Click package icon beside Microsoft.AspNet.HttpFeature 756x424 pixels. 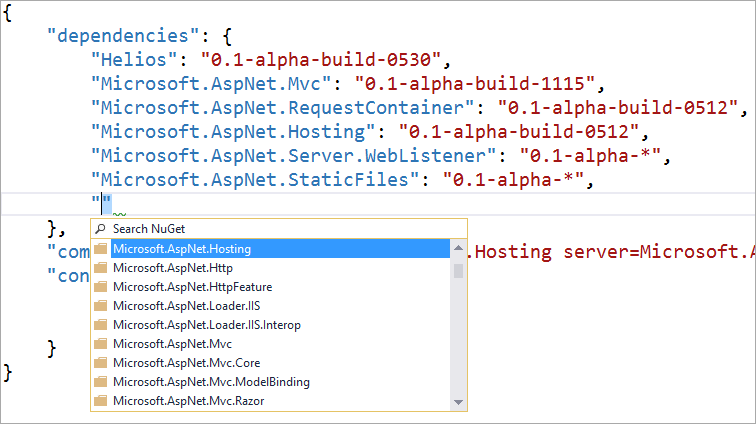(x=100, y=287)
